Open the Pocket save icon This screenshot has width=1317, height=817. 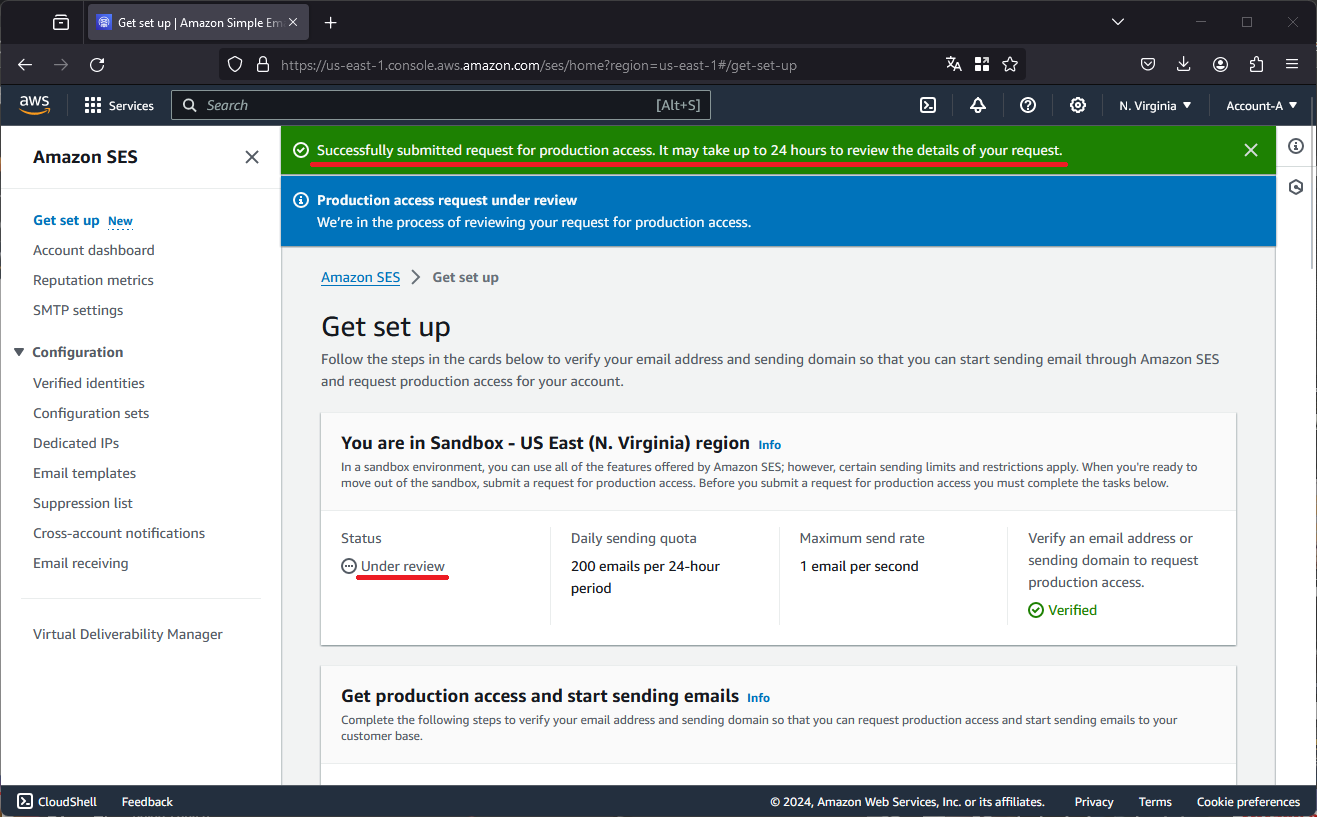coord(1149,64)
